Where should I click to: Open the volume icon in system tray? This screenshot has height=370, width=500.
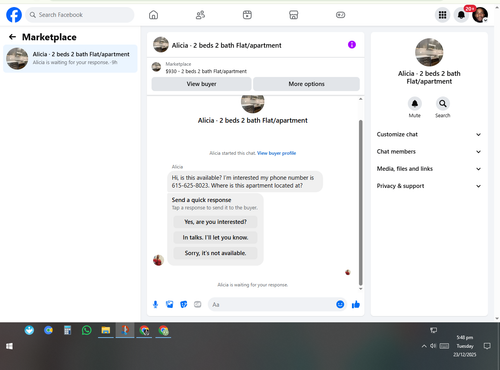(433, 346)
